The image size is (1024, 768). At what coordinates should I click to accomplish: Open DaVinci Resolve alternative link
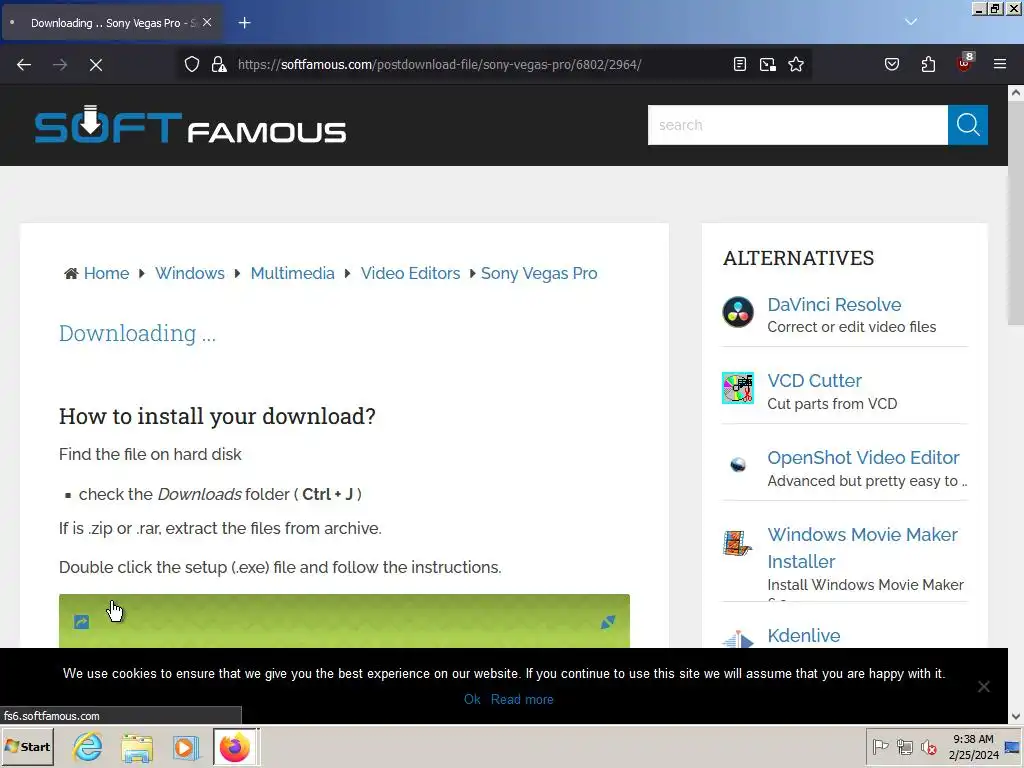[x=834, y=304]
